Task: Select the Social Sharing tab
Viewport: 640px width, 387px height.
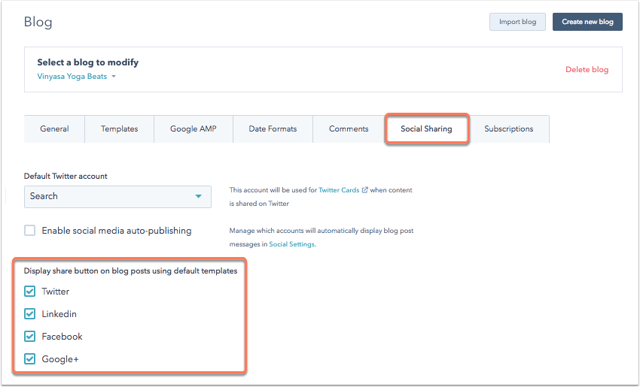Action: (x=427, y=129)
